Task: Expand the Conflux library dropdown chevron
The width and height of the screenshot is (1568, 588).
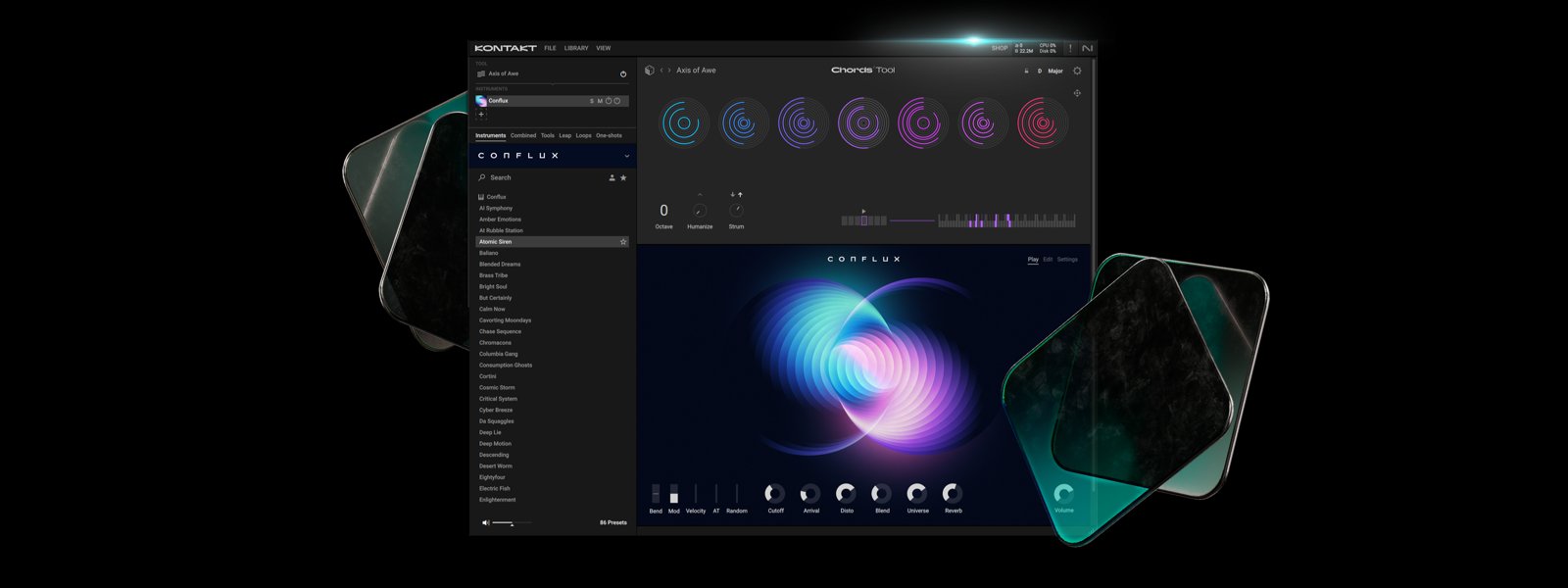Action: [x=626, y=156]
